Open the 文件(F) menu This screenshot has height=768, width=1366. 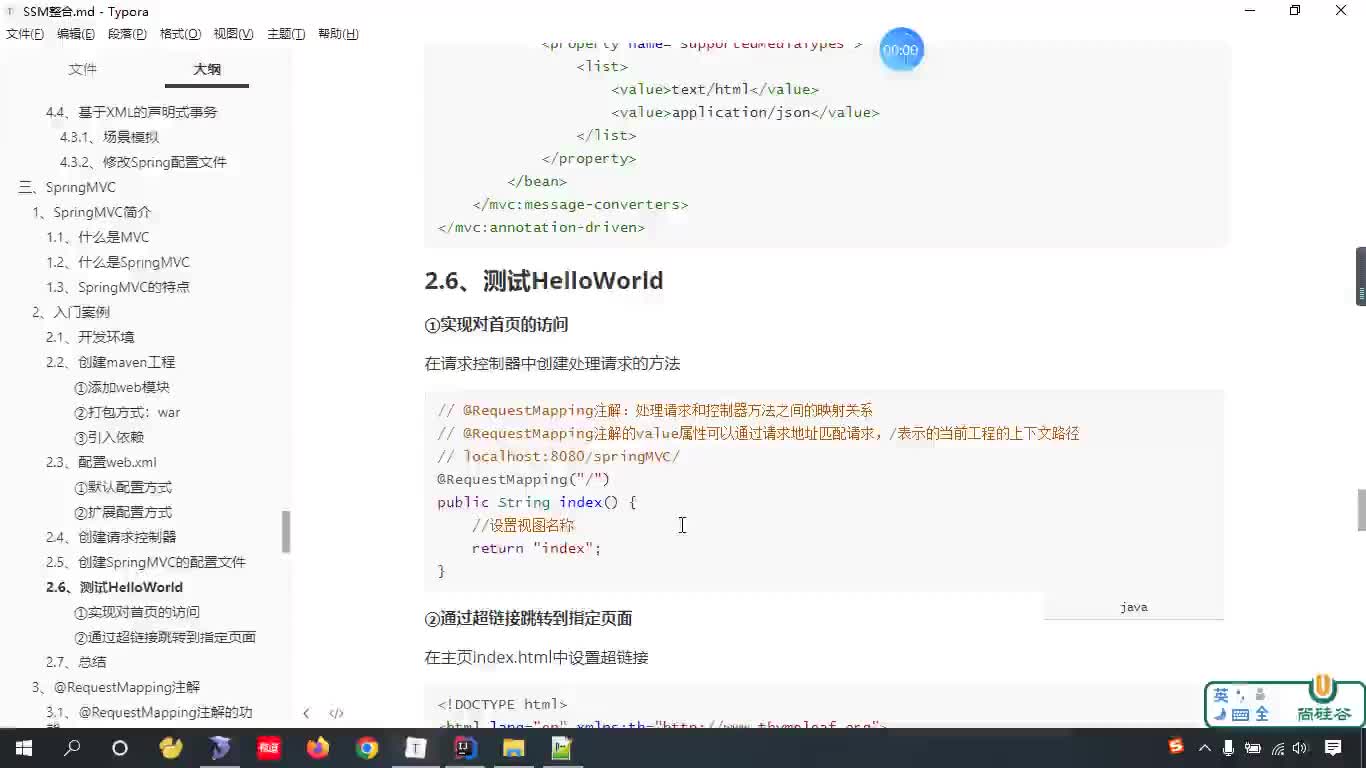coord(25,34)
